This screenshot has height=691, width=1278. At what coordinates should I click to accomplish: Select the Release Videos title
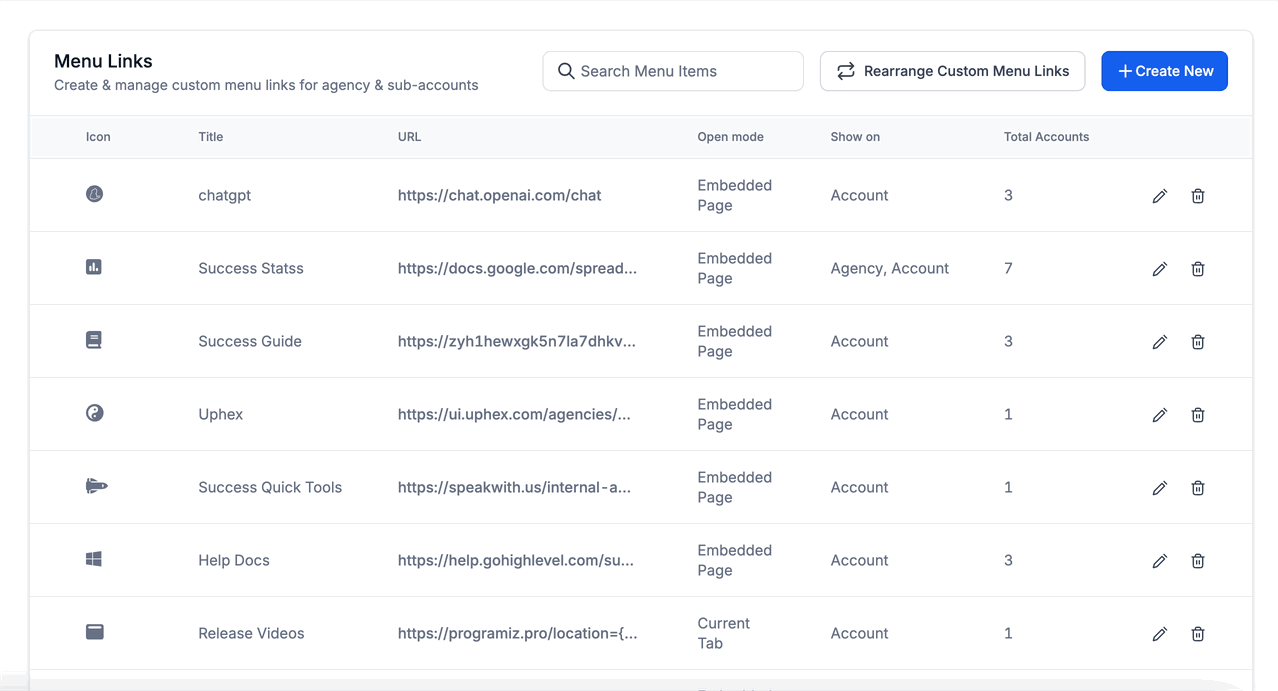point(251,634)
